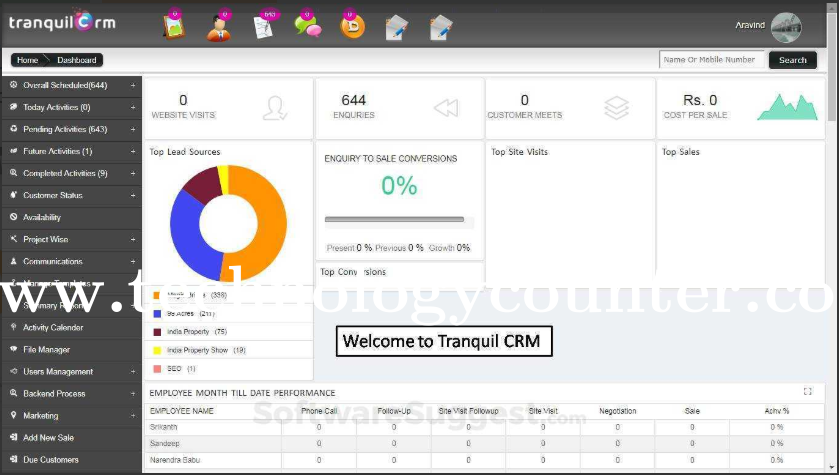
Task: Click the Availability sidebar icon
Action: [x=13, y=217]
